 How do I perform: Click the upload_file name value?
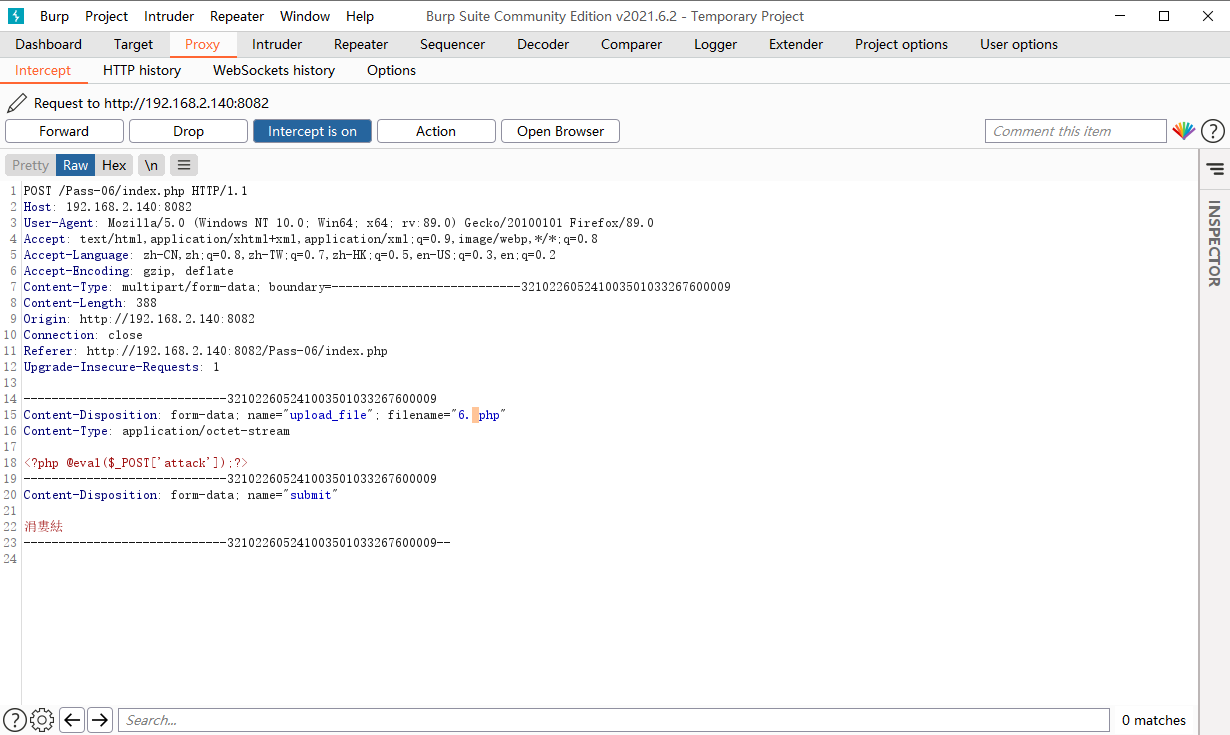pyautogui.click(x=328, y=415)
